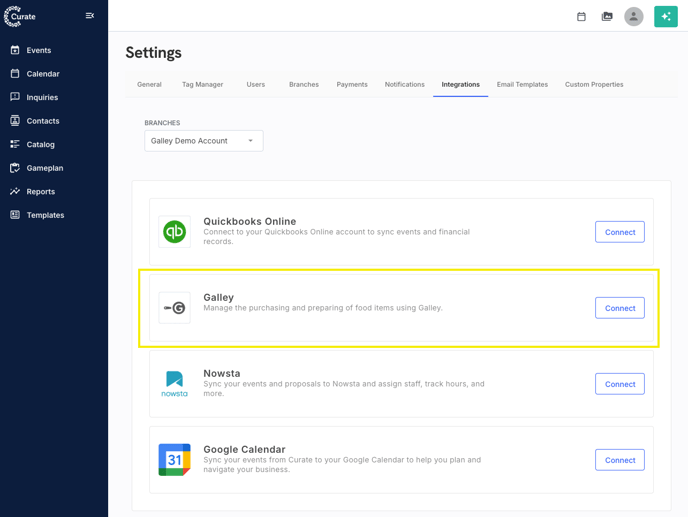Click the Nowsta title text
This screenshot has width=688, height=517.
pos(222,373)
